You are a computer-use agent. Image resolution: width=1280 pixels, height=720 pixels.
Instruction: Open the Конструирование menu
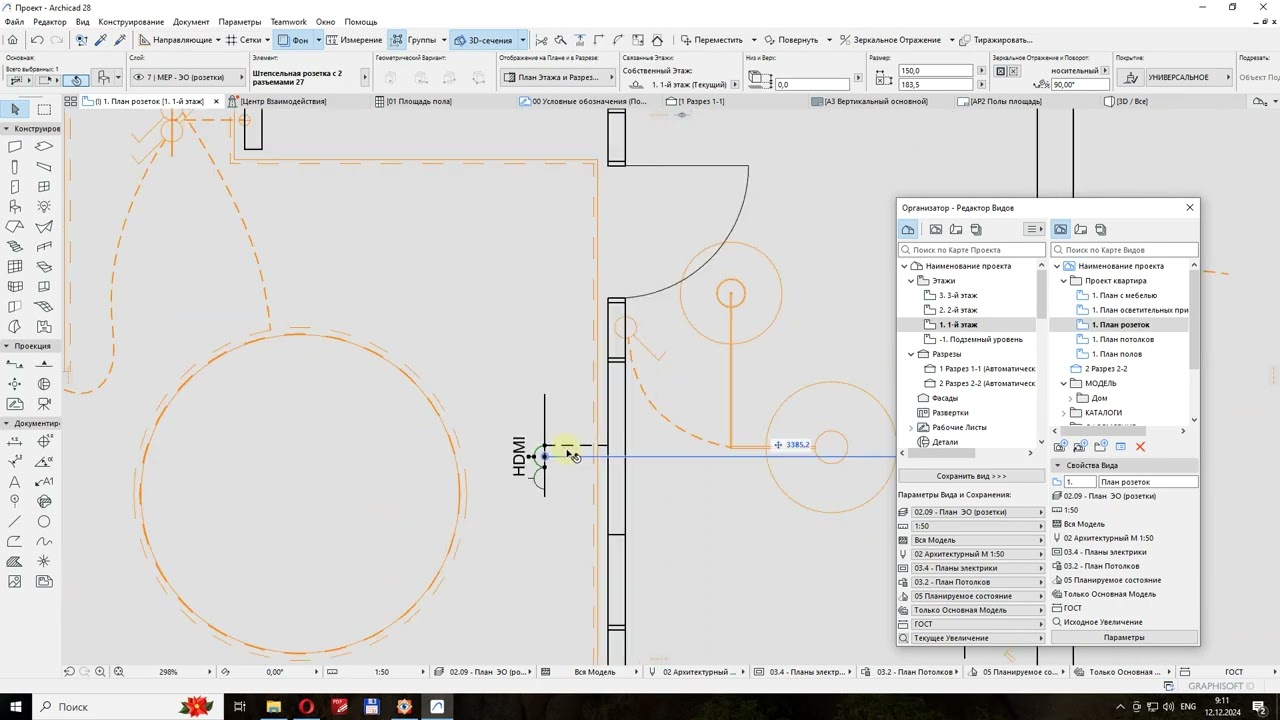click(131, 22)
